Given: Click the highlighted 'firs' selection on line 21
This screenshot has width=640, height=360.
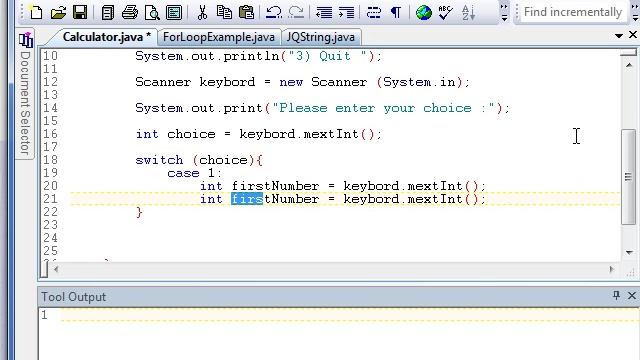Looking at the screenshot, I should click(x=247, y=199).
